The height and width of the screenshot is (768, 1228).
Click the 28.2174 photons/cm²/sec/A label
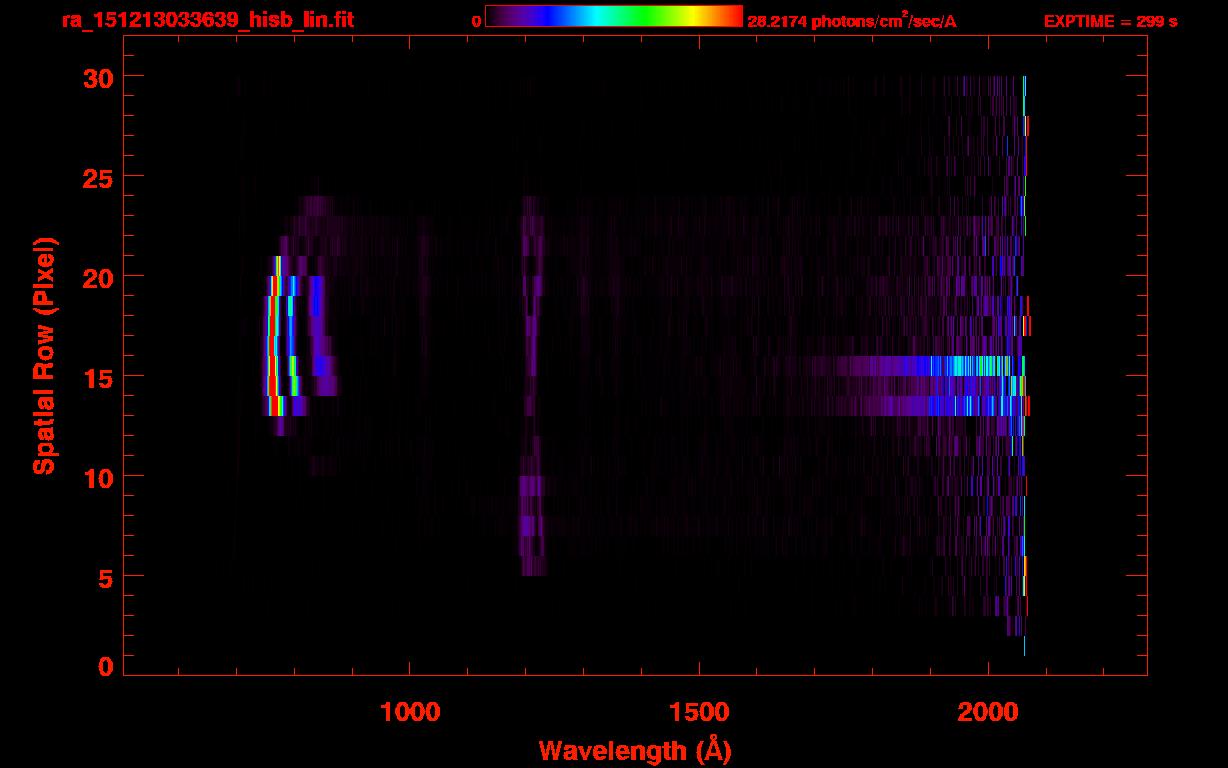coord(851,20)
